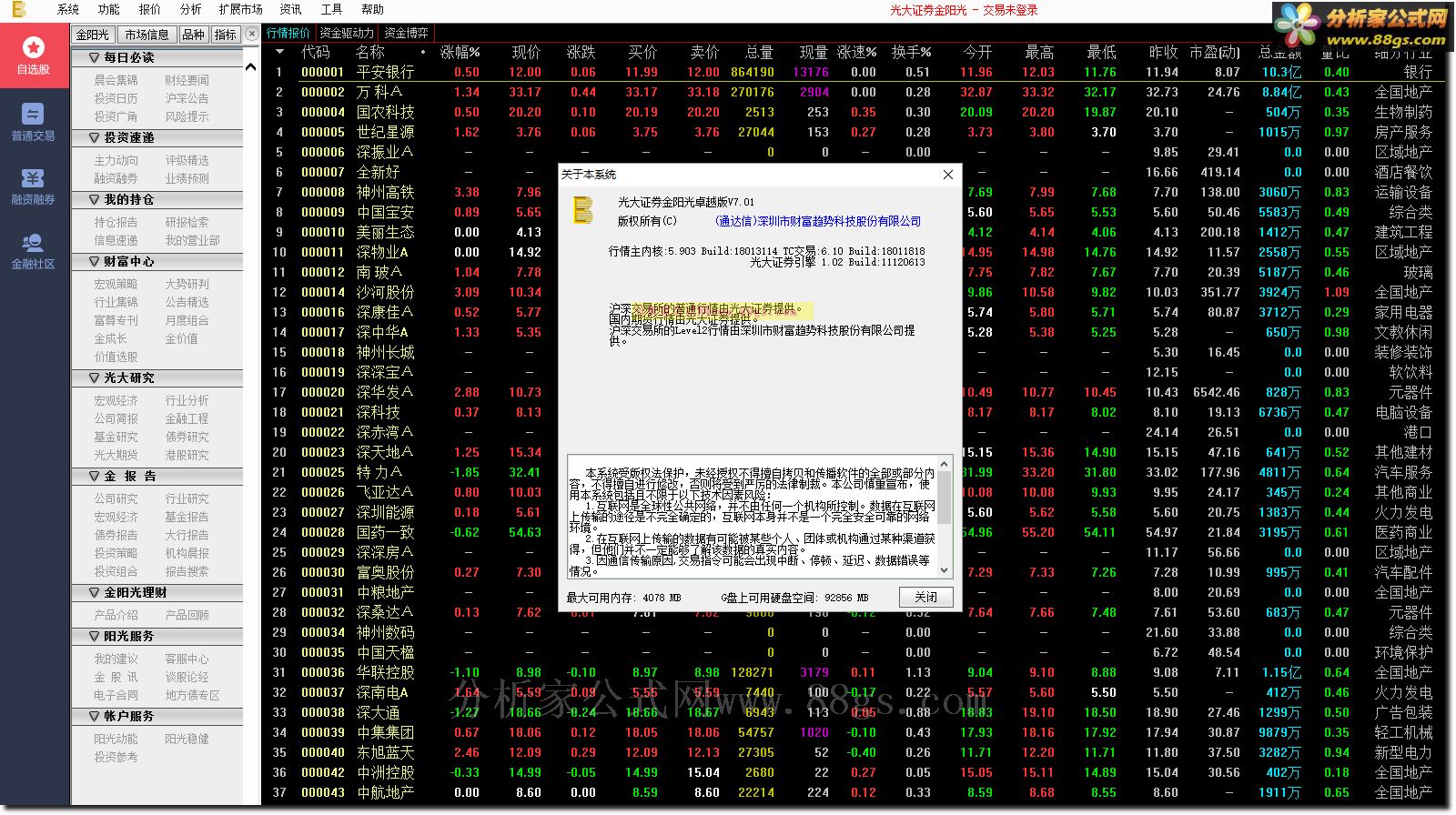This screenshot has width=1456, height=815.
Task: Open the 客服中心 link
Action: coord(187,659)
